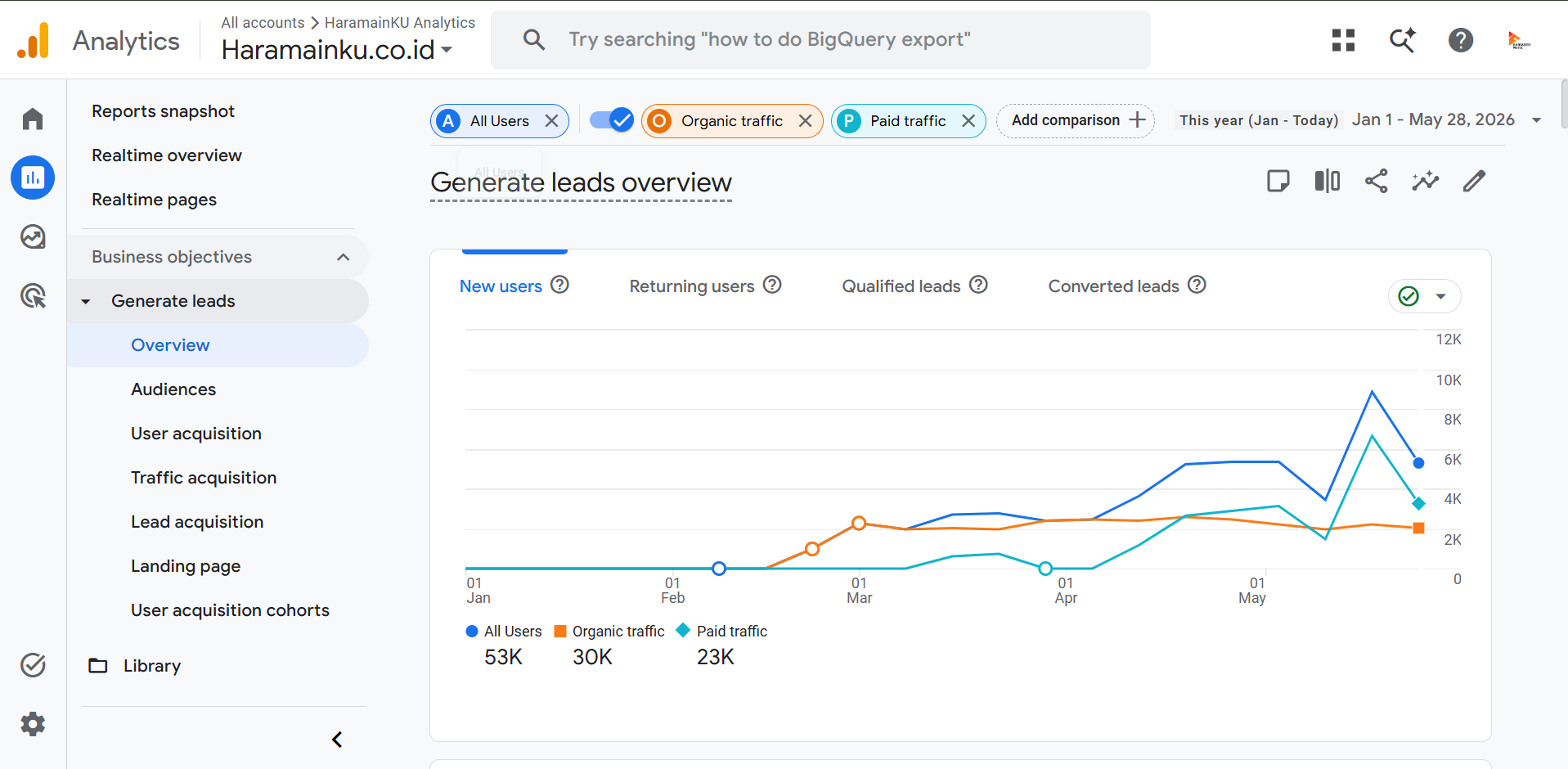Switch to the Returning users metric tab
This screenshot has width=1568, height=769.
[692, 286]
